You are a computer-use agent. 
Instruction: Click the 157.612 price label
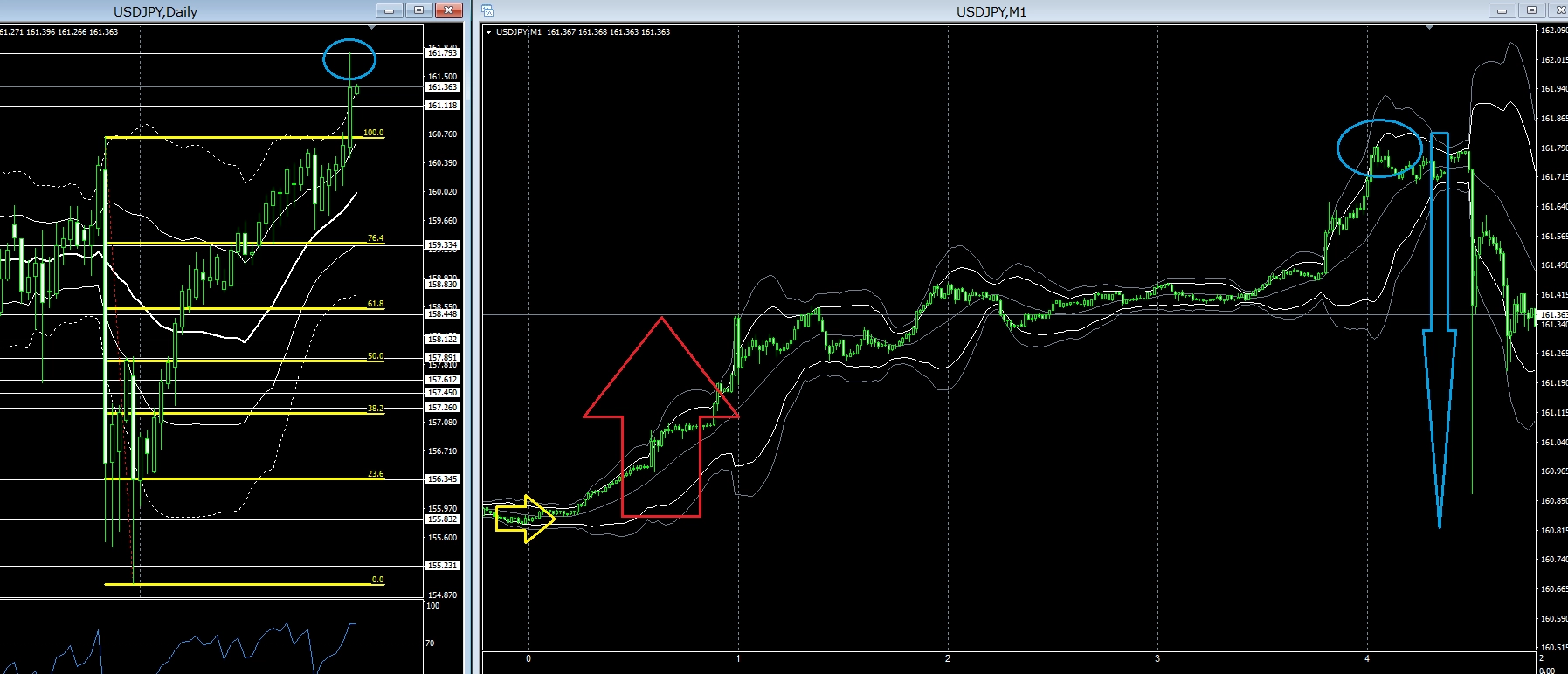click(443, 380)
